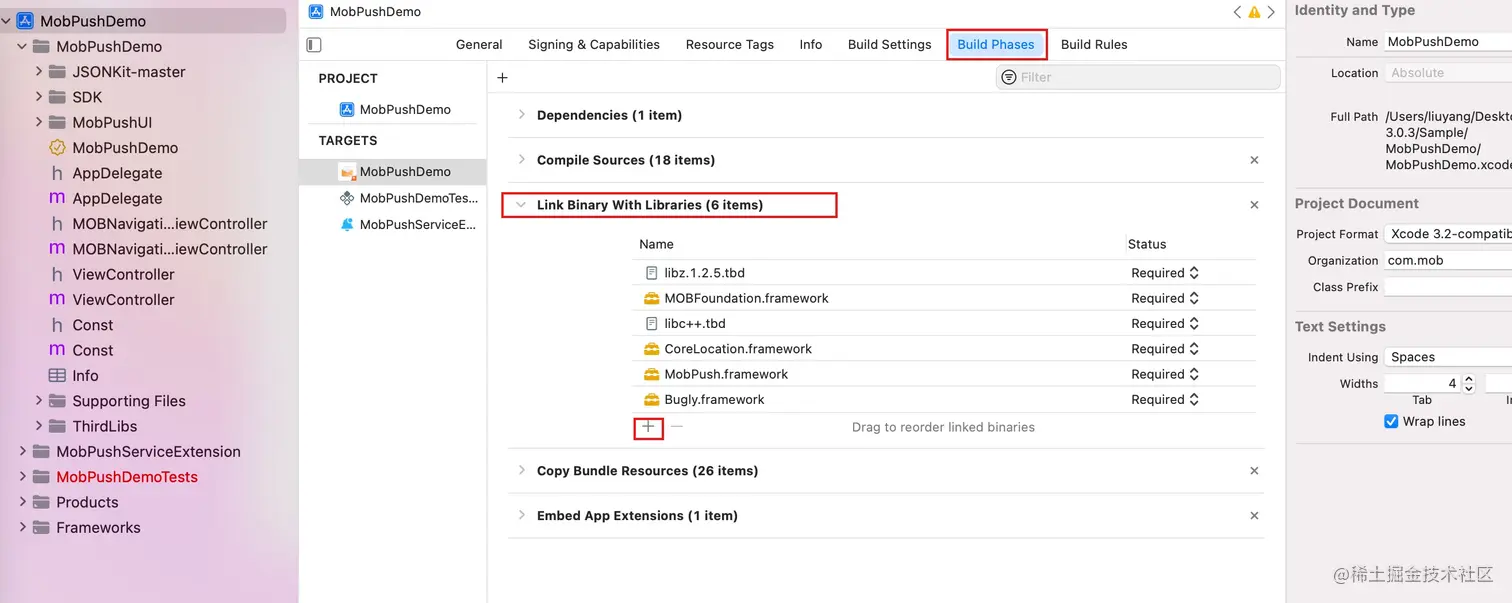Image resolution: width=1512 pixels, height=603 pixels.
Task: Adjust the Tab width stepper
Action: click(x=1469, y=384)
